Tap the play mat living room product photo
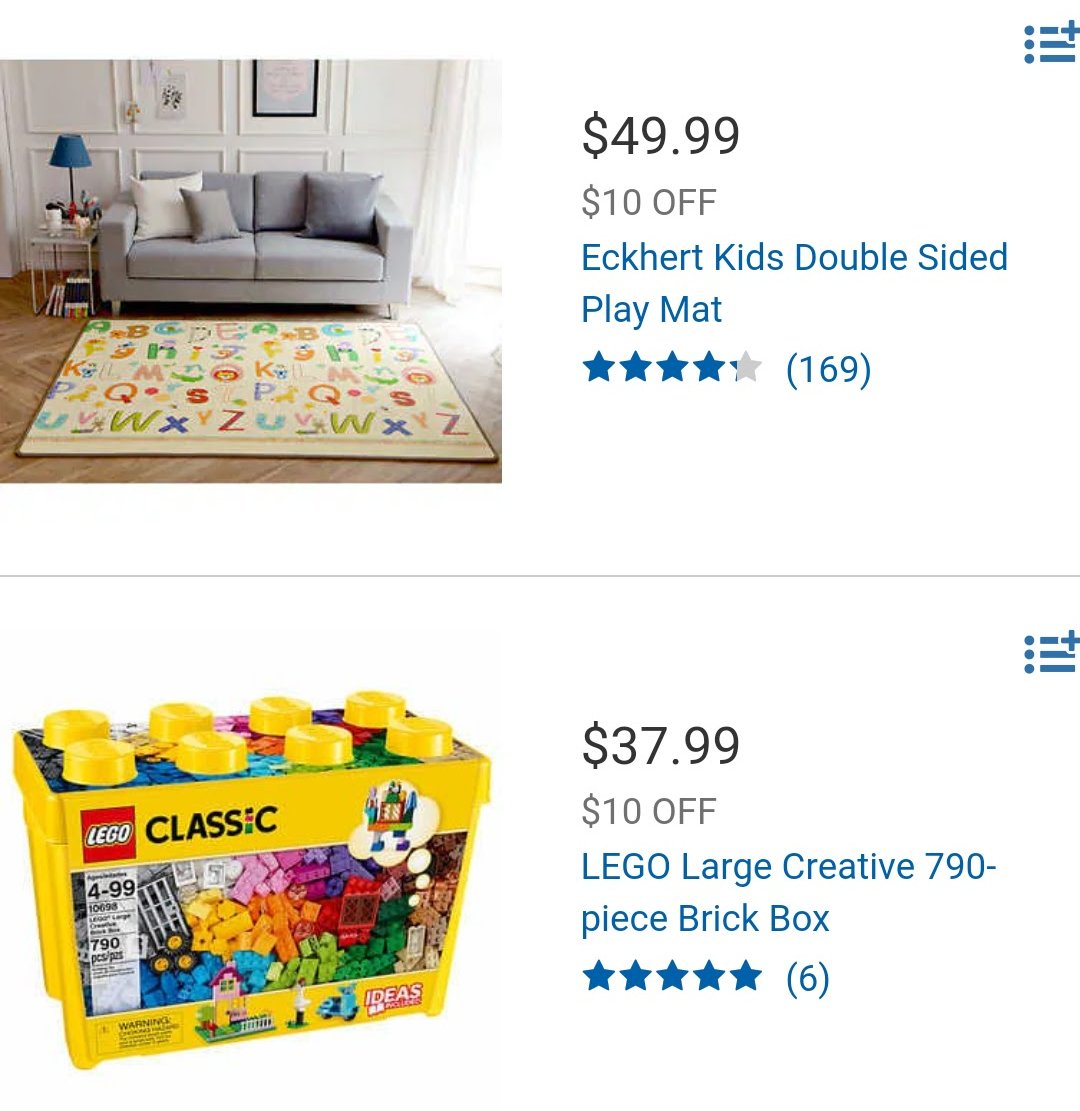Screen dimensions: 1080x1111 click(251, 271)
